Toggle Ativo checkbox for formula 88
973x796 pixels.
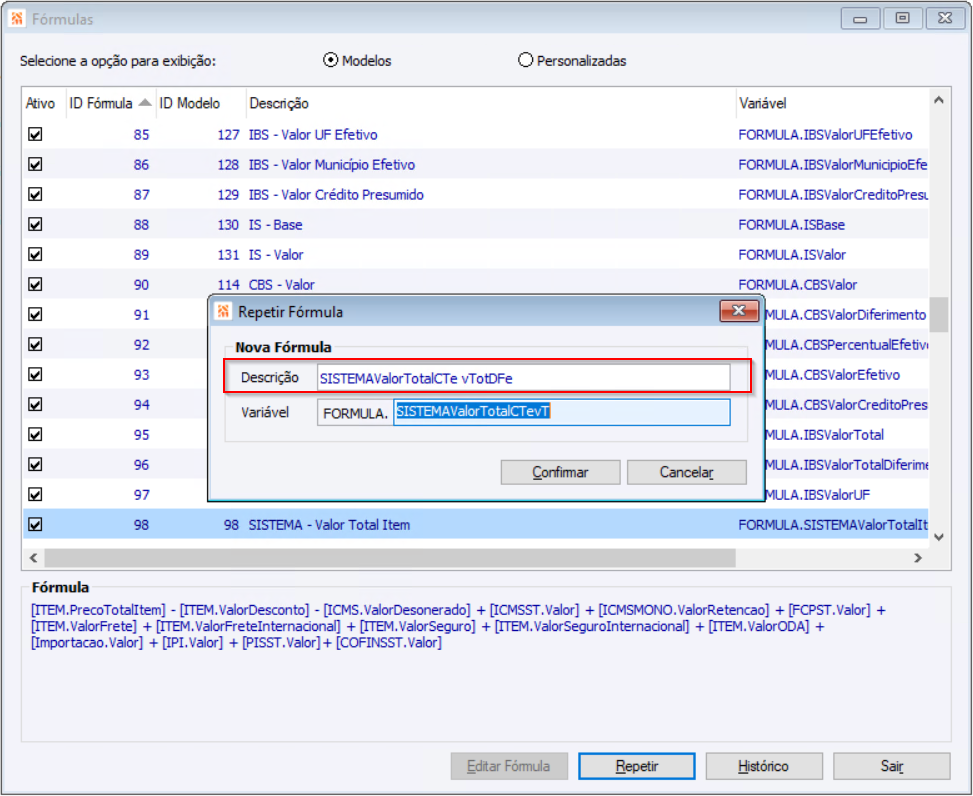[x=35, y=224]
